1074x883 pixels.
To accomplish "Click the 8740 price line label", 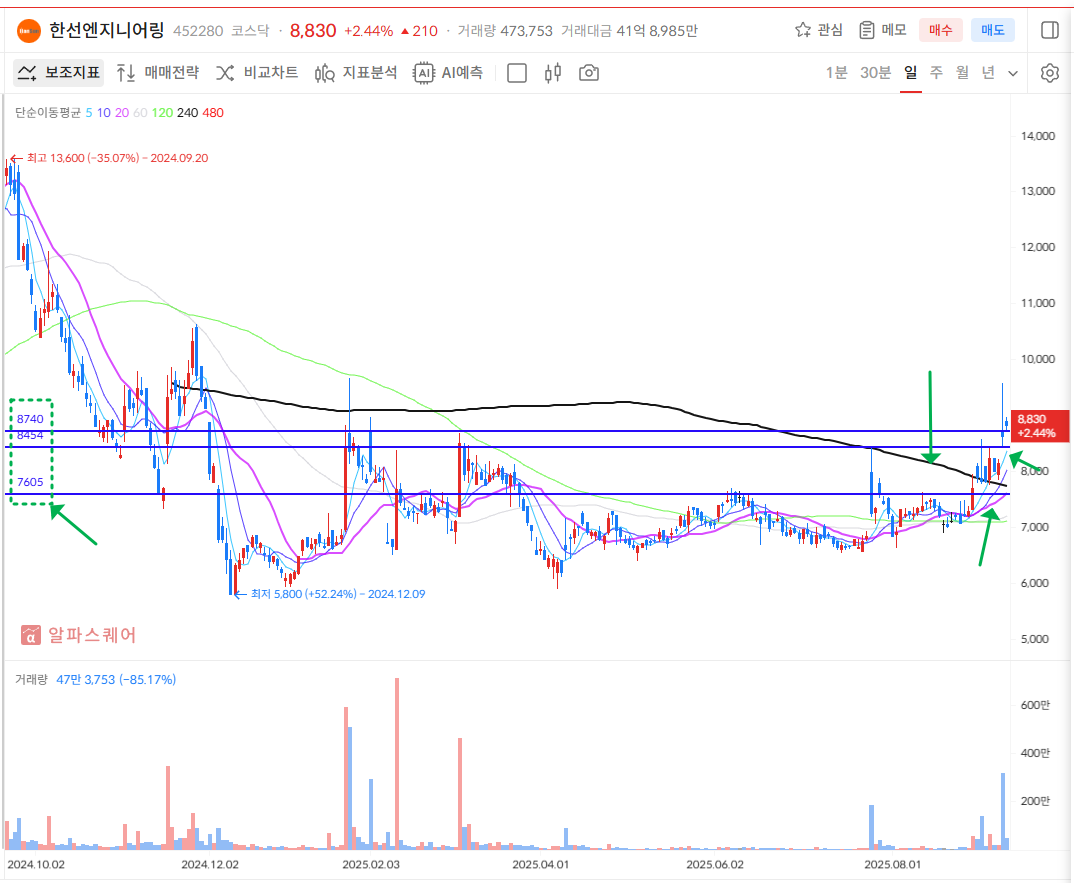I will [30, 419].
